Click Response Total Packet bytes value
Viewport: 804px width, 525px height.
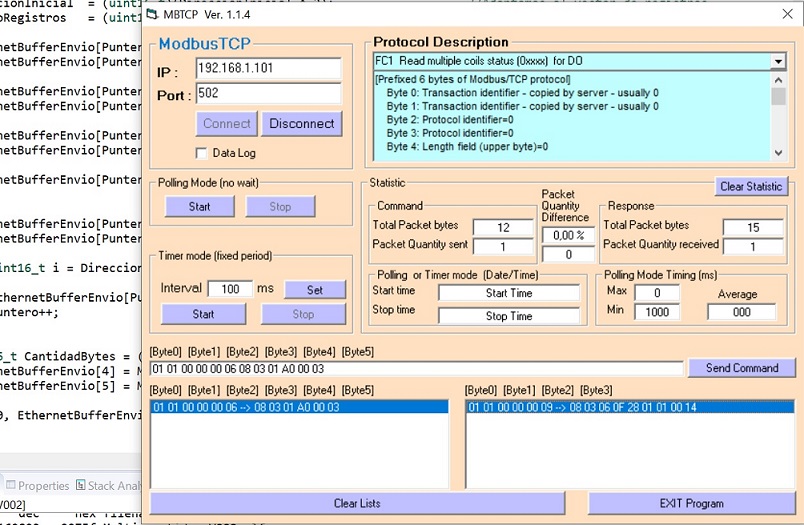pyautogui.click(x=753, y=227)
